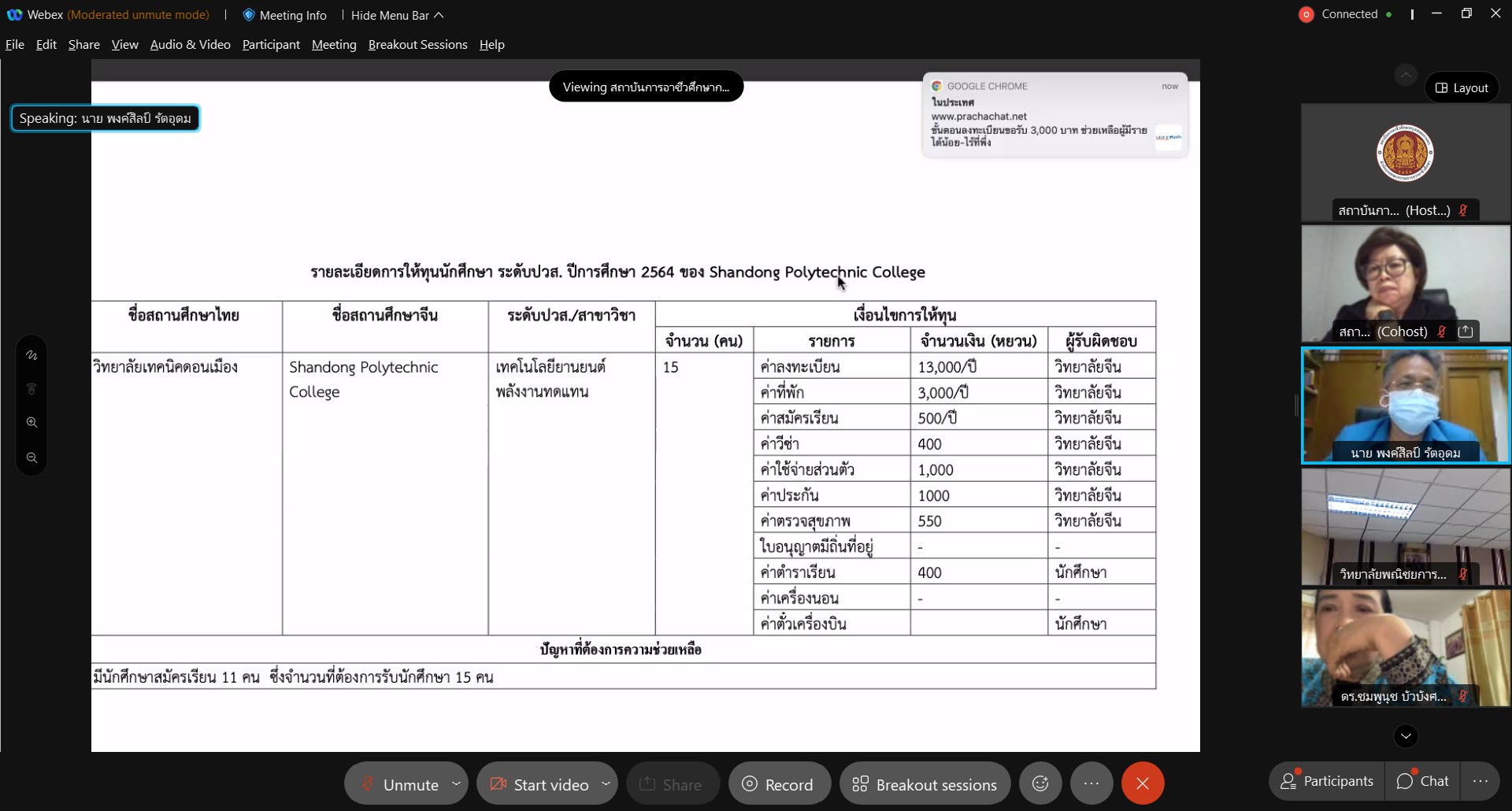Click the Share content button

pos(673,783)
